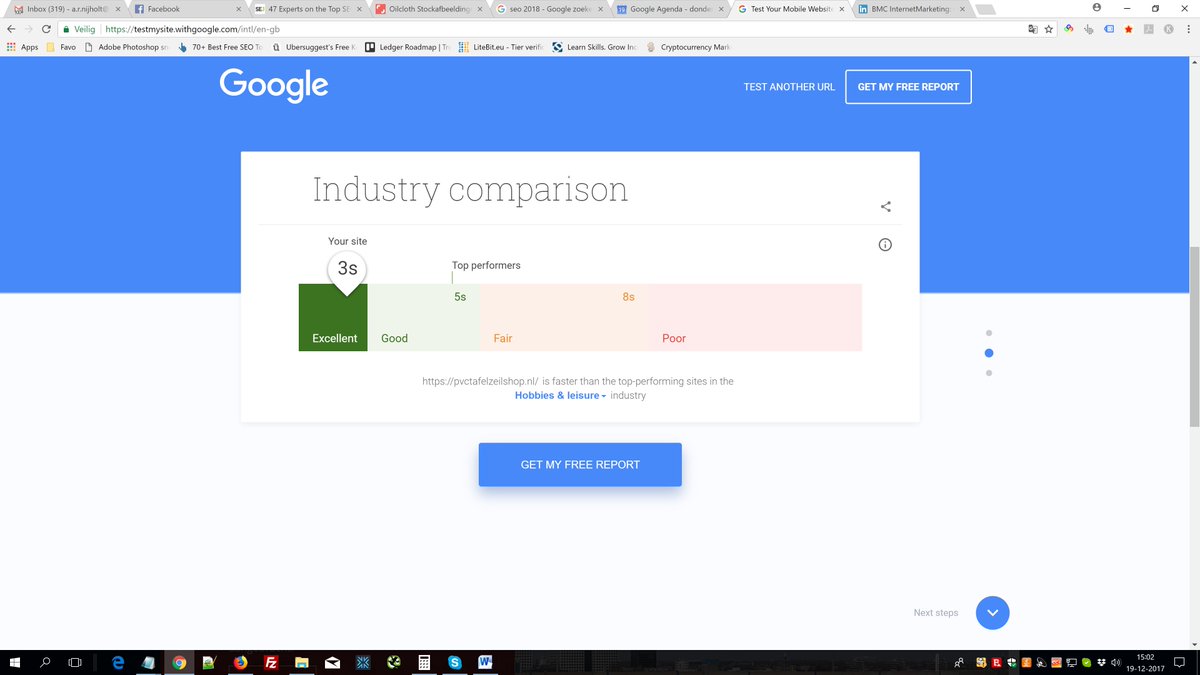
Task: Open the Ubersuggest's Free bookmark
Action: point(313,47)
